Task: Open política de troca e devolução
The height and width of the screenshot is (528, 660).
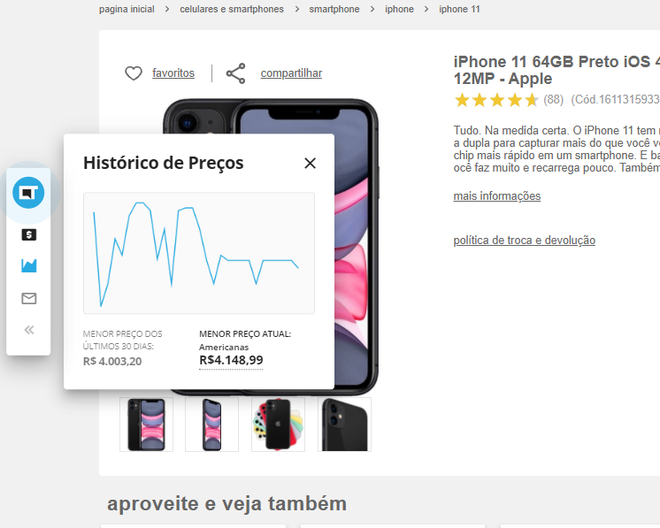Action: [x=524, y=240]
